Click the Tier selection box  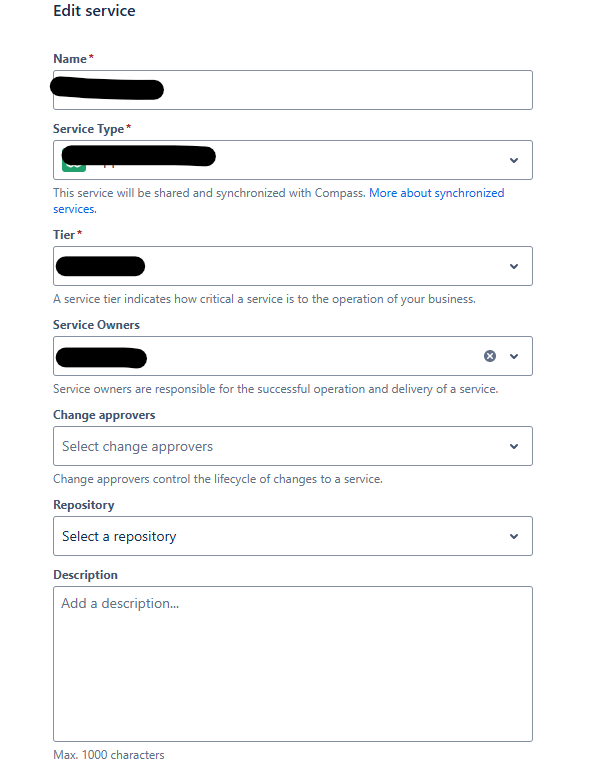click(x=293, y=266)
